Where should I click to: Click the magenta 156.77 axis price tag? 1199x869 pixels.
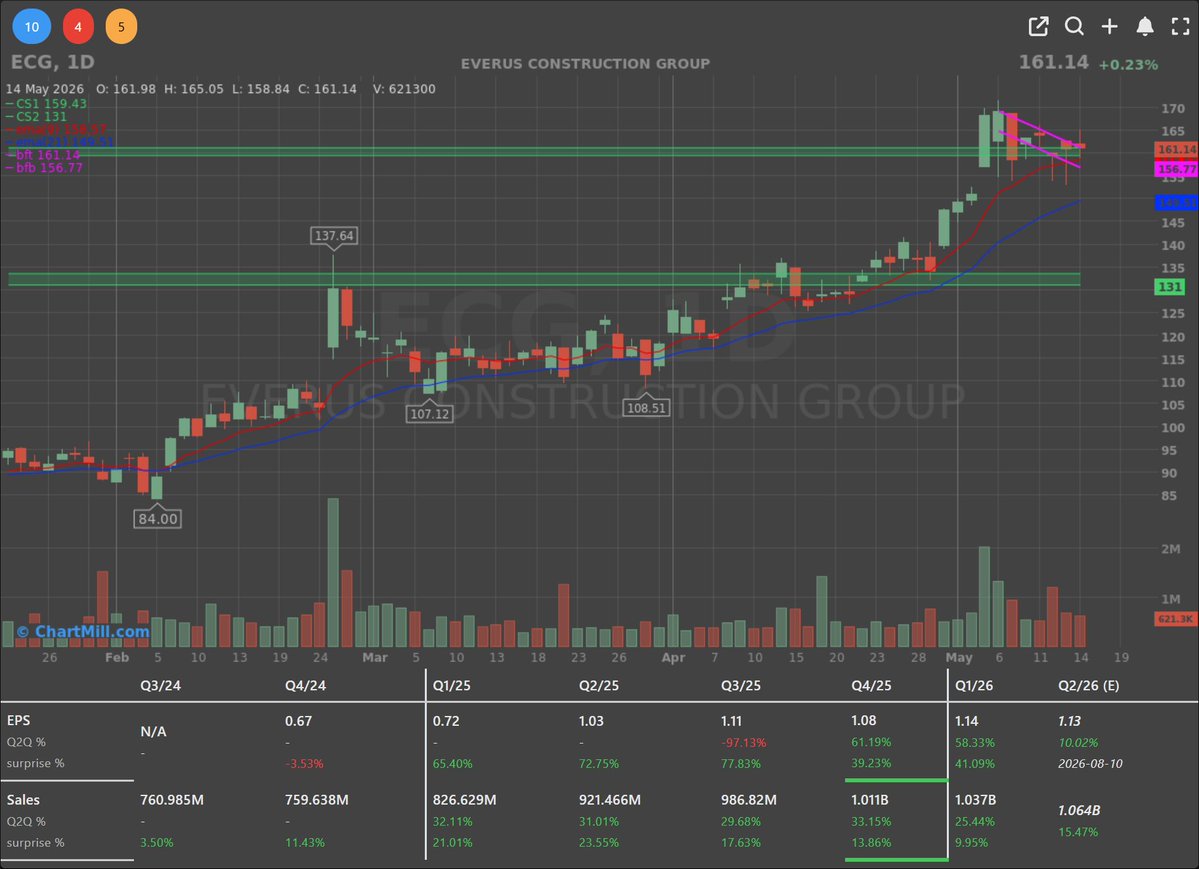pyautogui.click(x=1176, y=169)
